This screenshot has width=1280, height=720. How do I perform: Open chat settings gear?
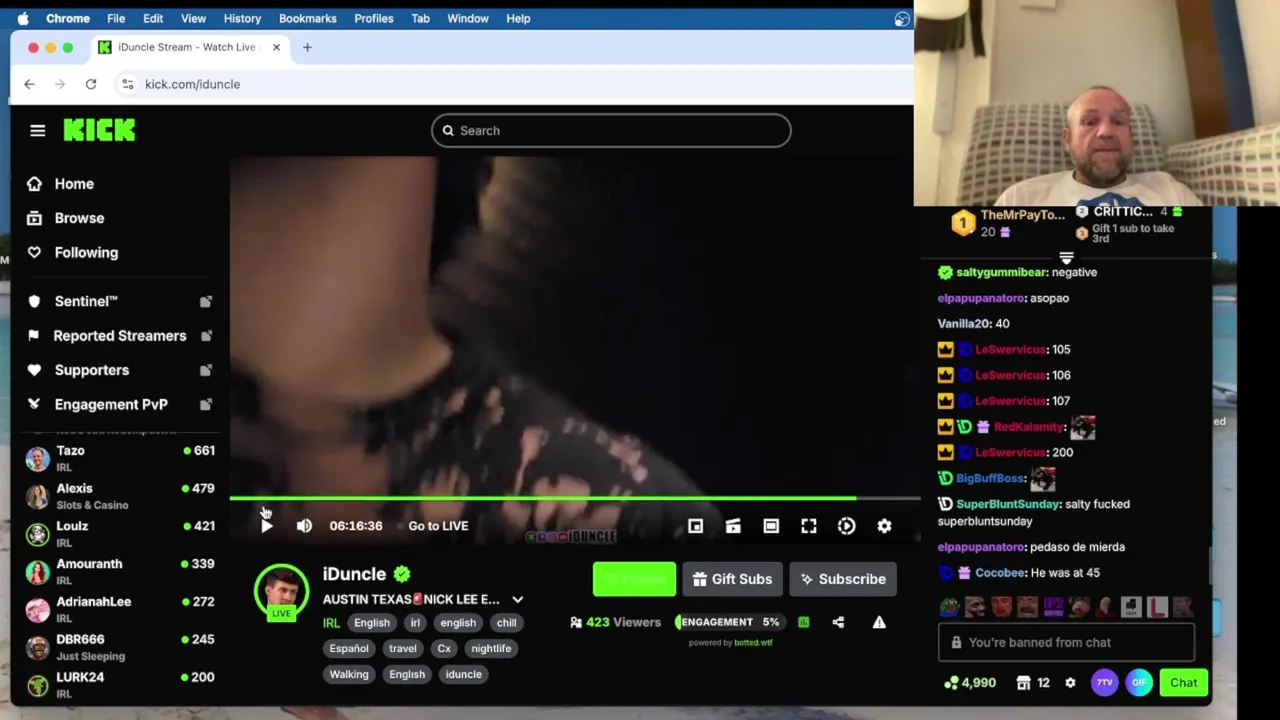click(x=1070, y=683)
